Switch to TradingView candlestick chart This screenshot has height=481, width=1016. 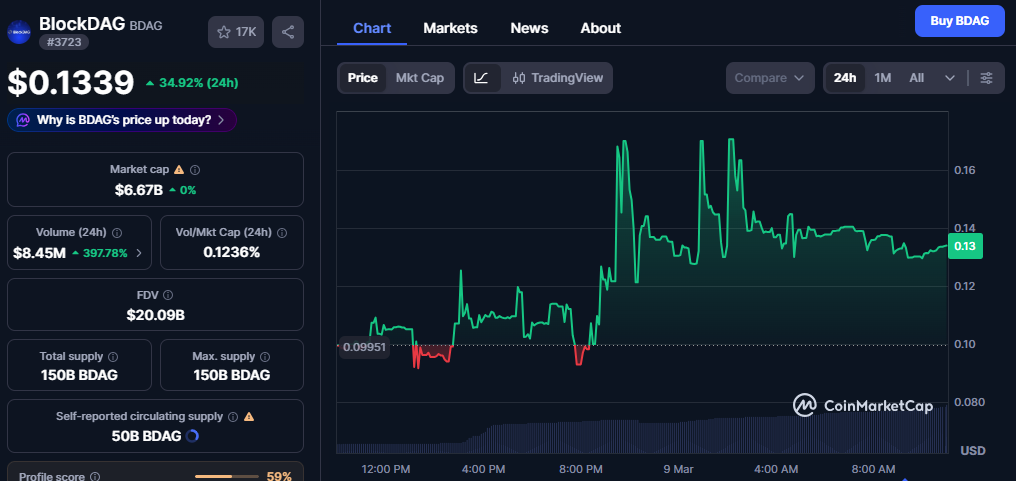(557, 78)
